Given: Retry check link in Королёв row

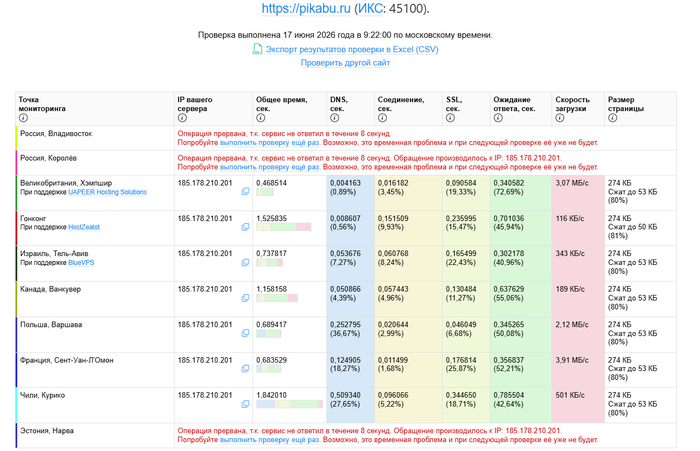Looking at the screenshot, I should (x=270, y=167).
